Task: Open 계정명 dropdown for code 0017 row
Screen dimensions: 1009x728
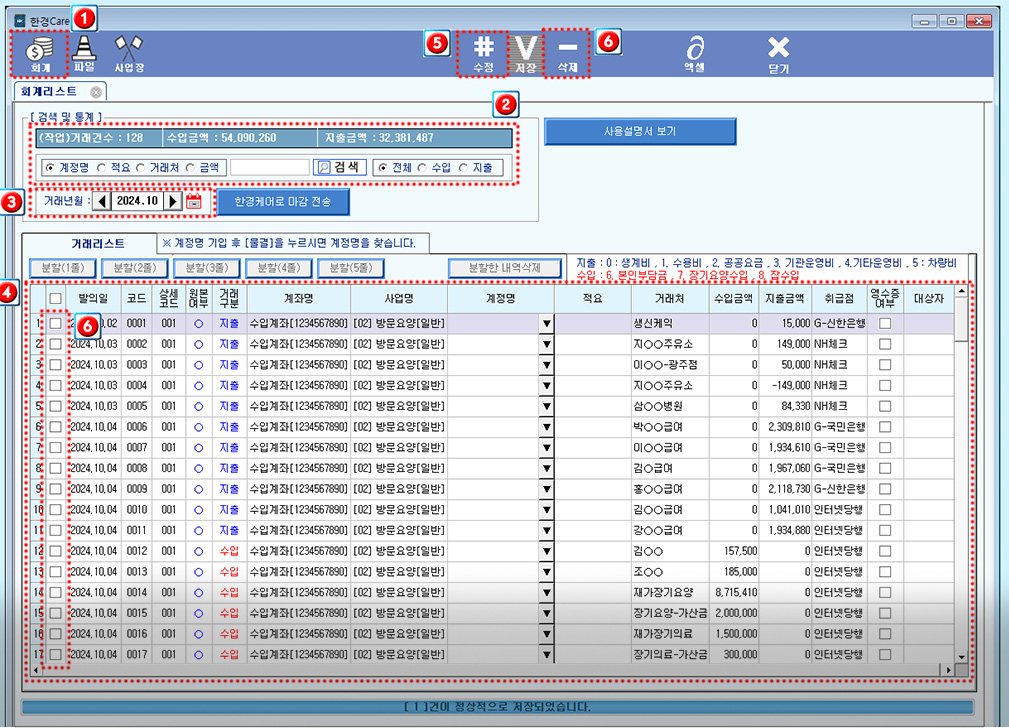Action: 546,655
